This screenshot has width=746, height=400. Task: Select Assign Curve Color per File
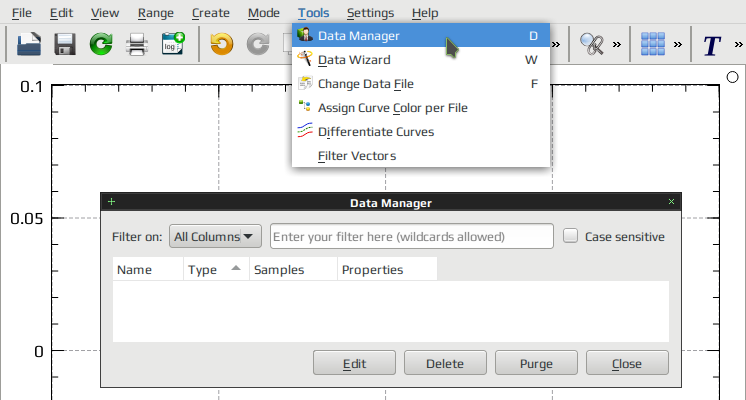[x=421, y=107]
